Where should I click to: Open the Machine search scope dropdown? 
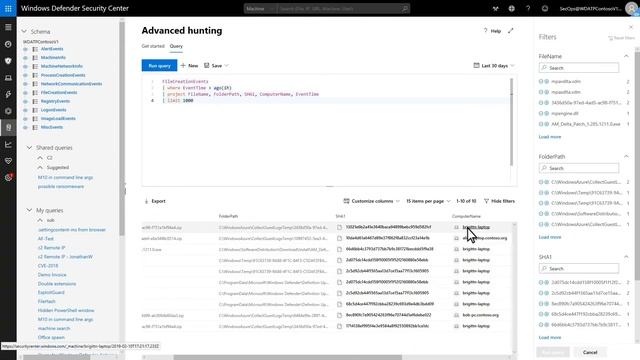[260, 8]
